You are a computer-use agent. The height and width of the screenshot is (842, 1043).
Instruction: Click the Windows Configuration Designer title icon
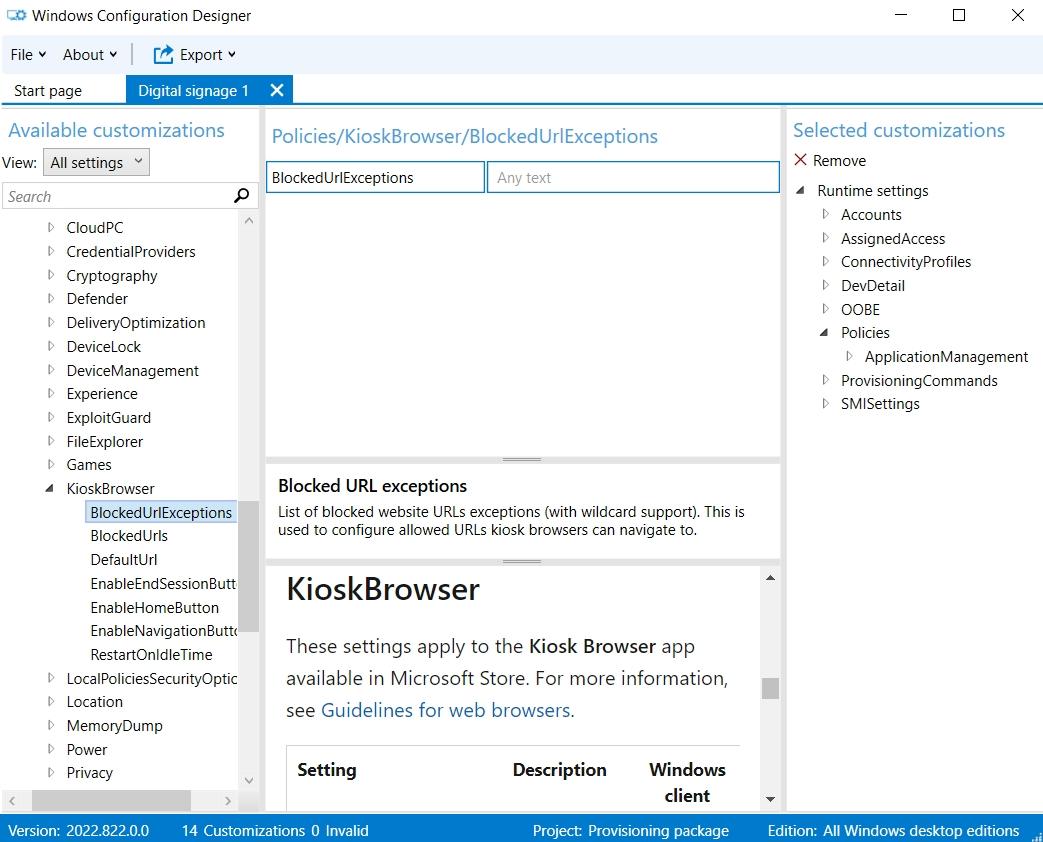click(x=17, y=16)
